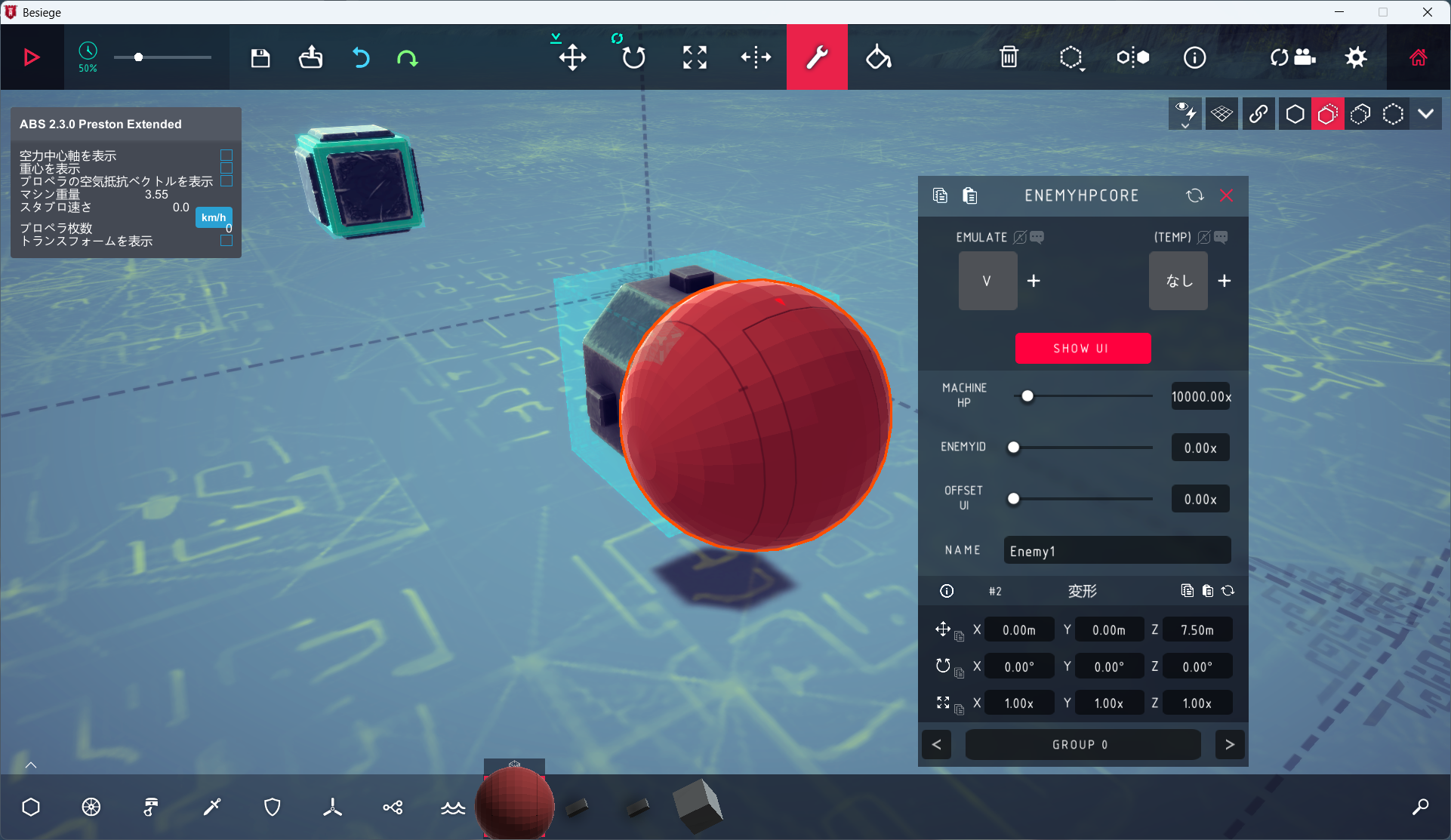The height and width of the screenshot is (840, 1451).
Task: Adjust the MACHINE HP slider handle
Action: [x=1027, y=396]
